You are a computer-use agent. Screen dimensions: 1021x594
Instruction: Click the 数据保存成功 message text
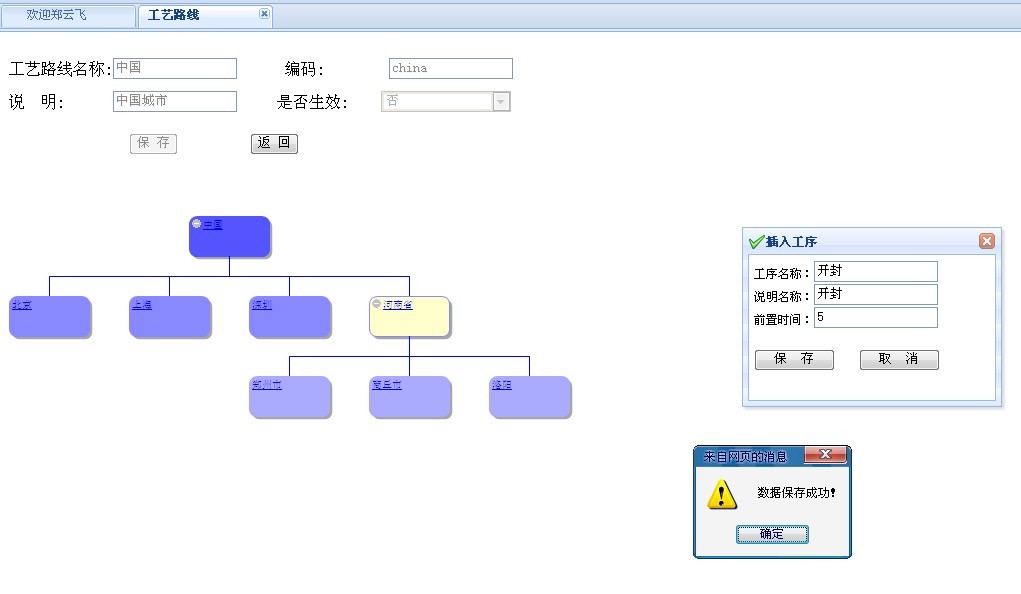click(796, 493)
